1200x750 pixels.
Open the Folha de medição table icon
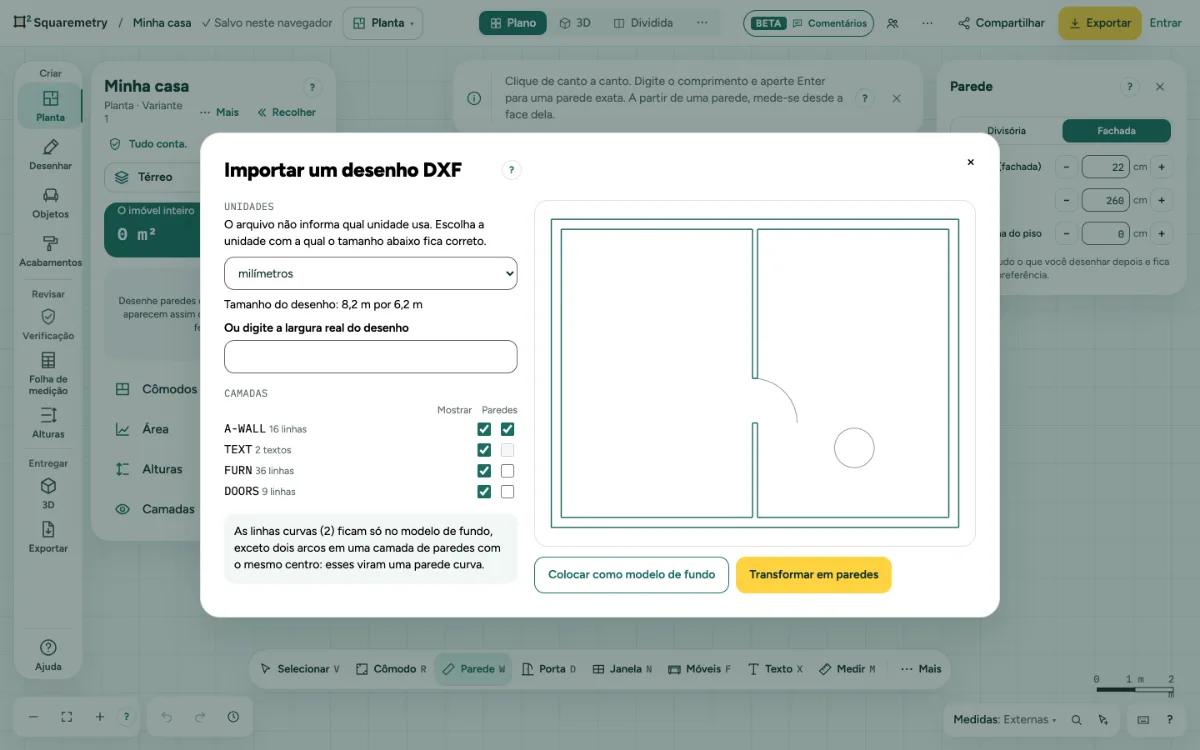tap(48, 360)
